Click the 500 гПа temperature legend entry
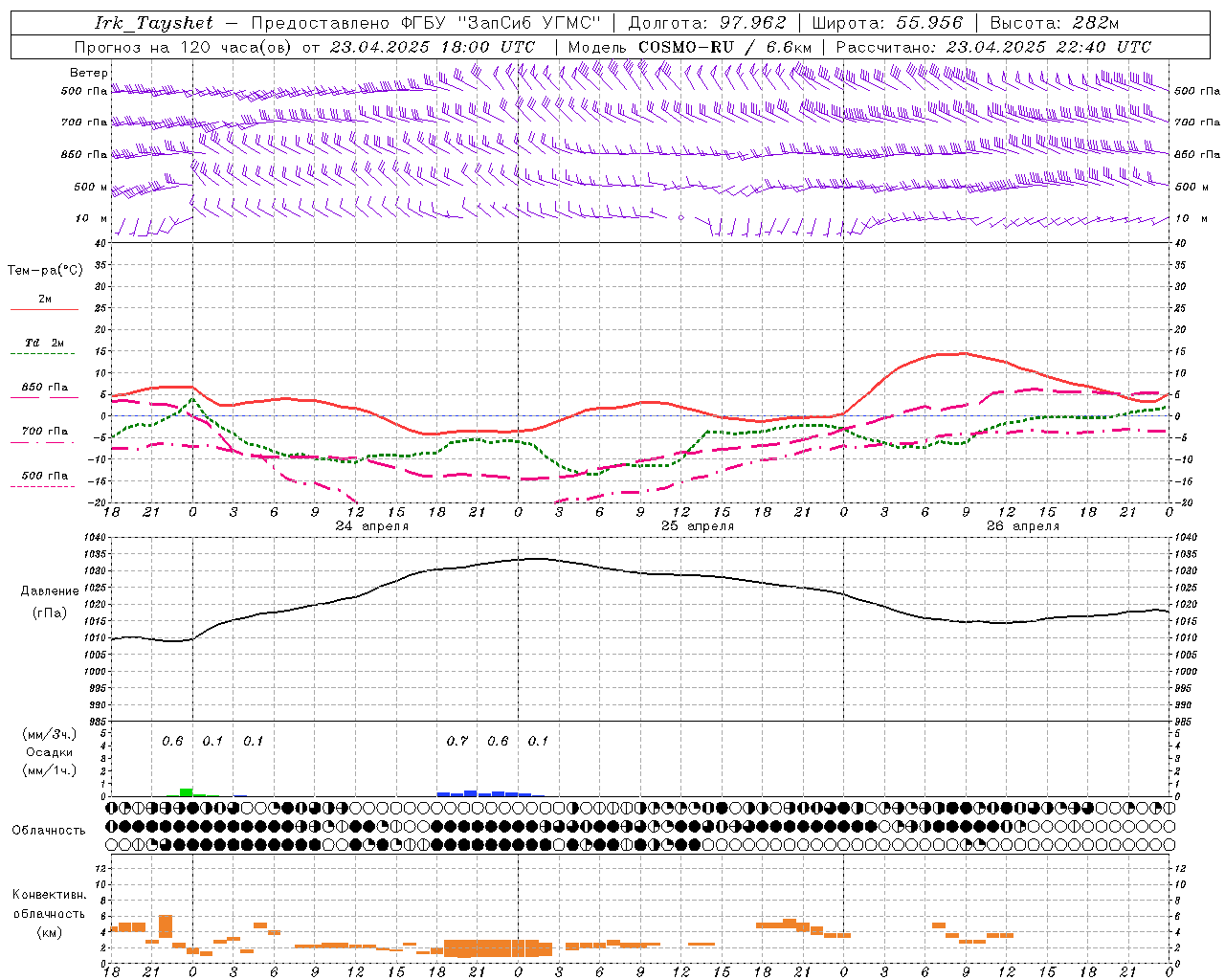The image size is (1225, 980). tap(45, 475)
